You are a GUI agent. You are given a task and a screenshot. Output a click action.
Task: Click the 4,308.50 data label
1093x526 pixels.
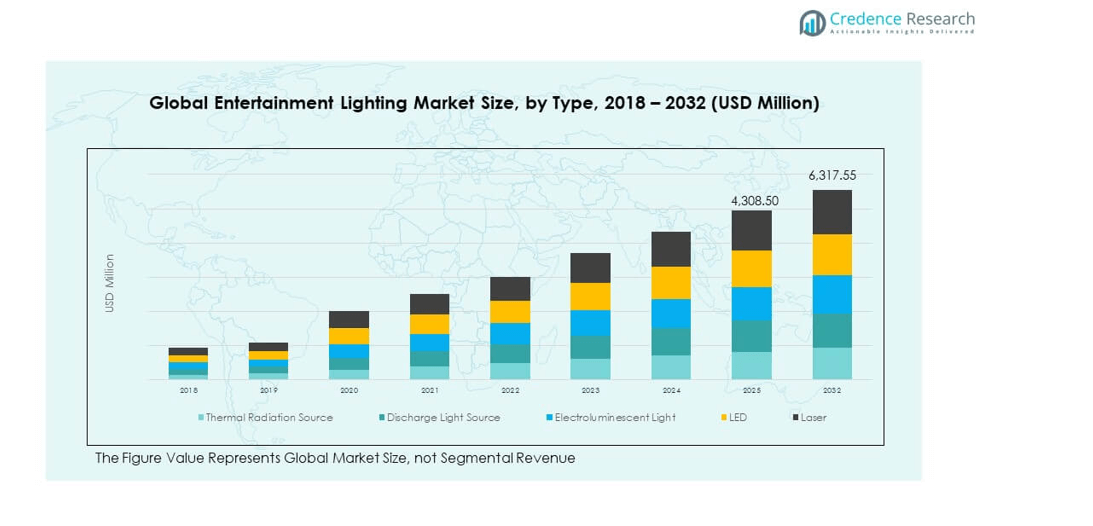754,201
